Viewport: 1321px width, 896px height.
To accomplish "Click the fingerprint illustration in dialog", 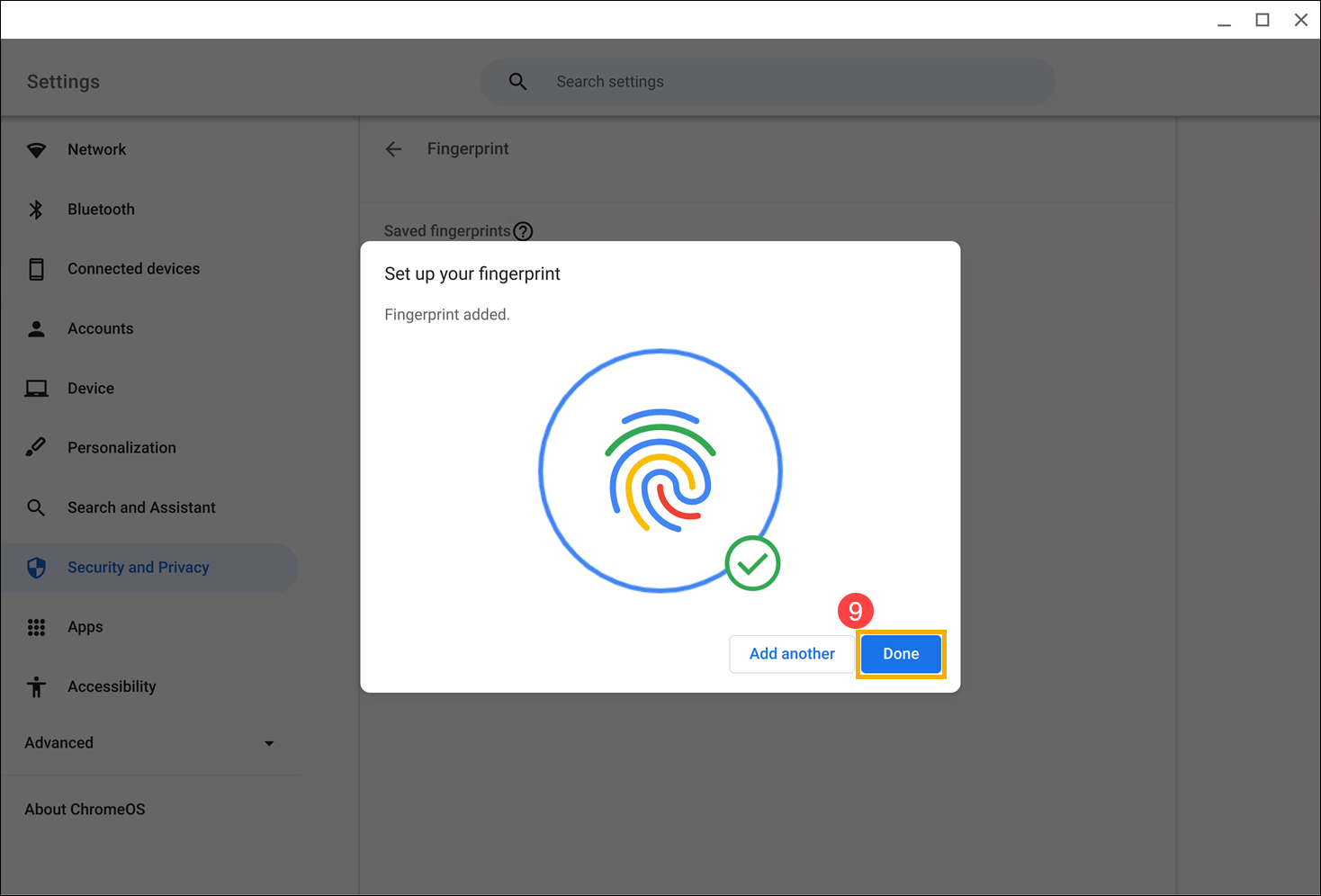I will (660, 470).
